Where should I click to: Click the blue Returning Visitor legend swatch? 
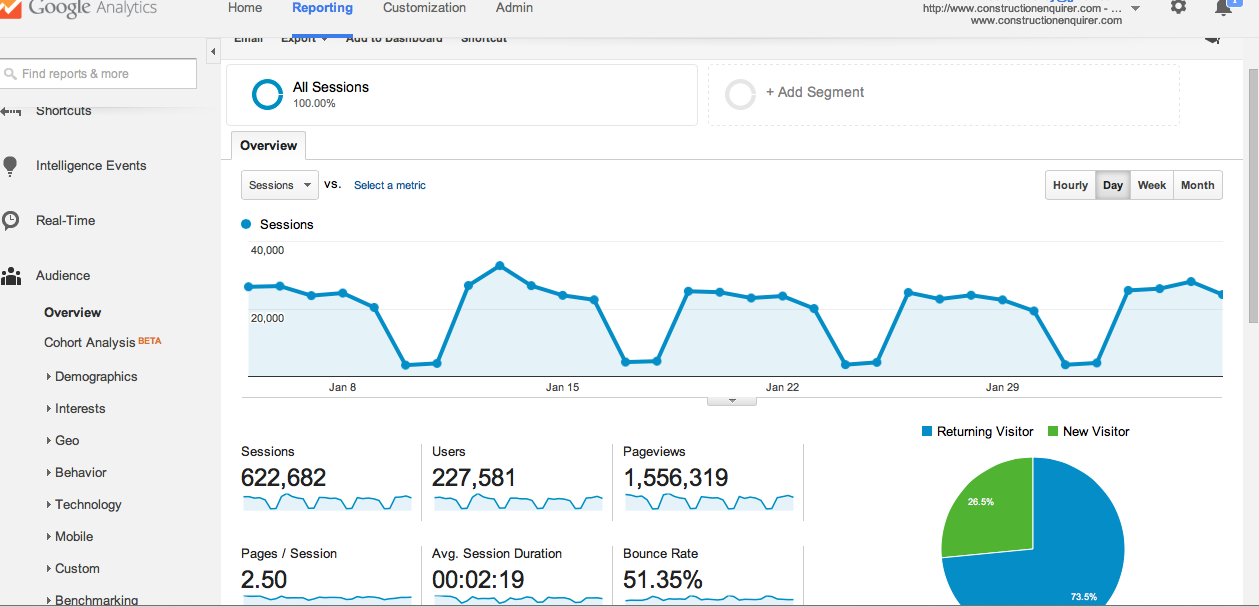[927, 432]
